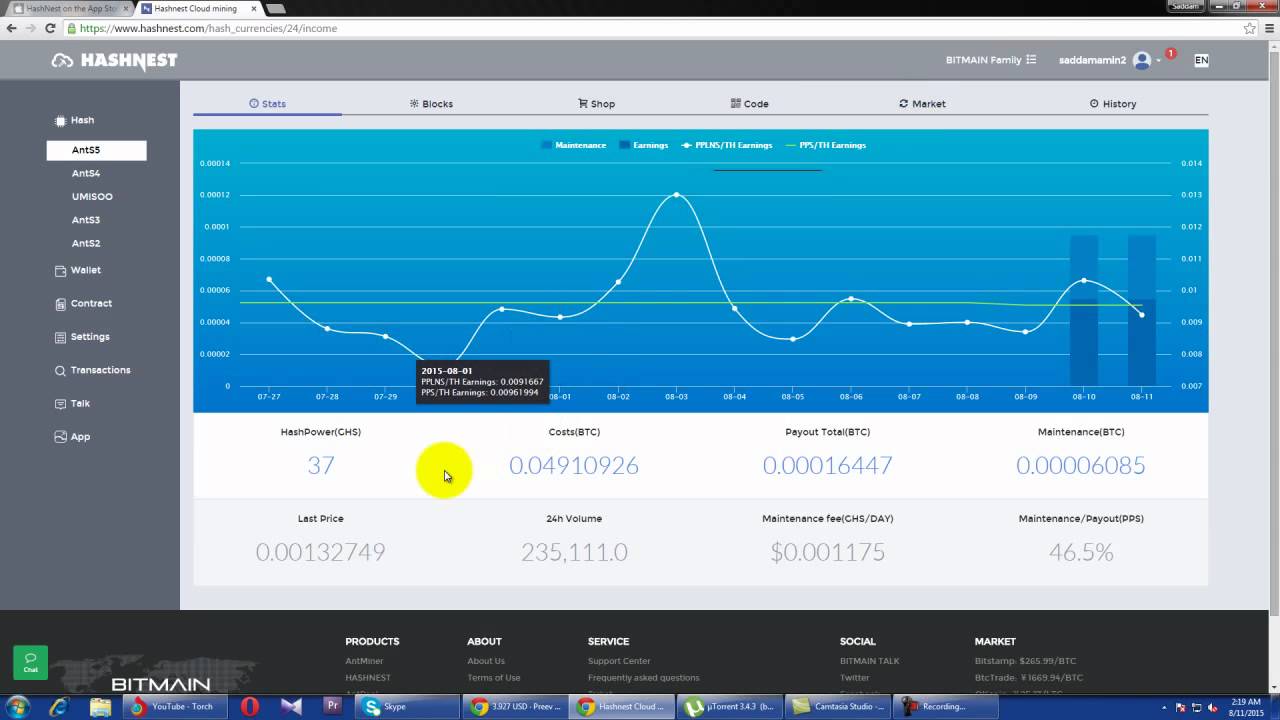The height and width of the screenshot is (720, 1280).
Task: Click the HashNest cloud logo
Action: click(114, 61)
